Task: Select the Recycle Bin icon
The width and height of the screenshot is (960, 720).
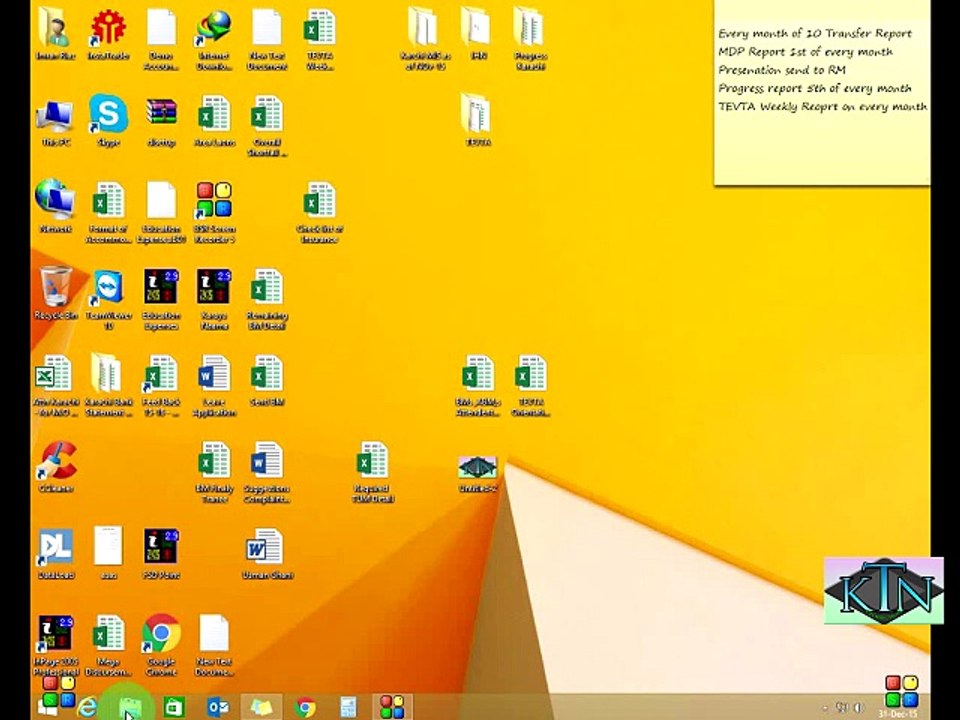Action: 55,289
